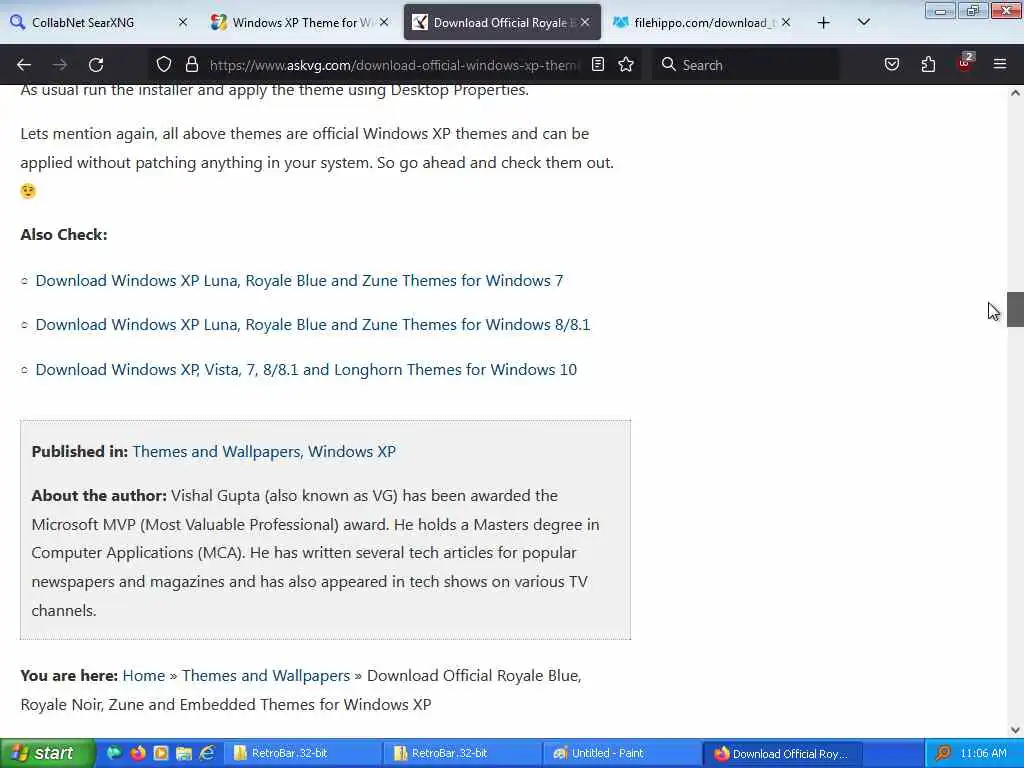This screenshot has width=1024, height=768.
Task: Open Windows 10 Longhorn themes link
Action: pos(306,370)
